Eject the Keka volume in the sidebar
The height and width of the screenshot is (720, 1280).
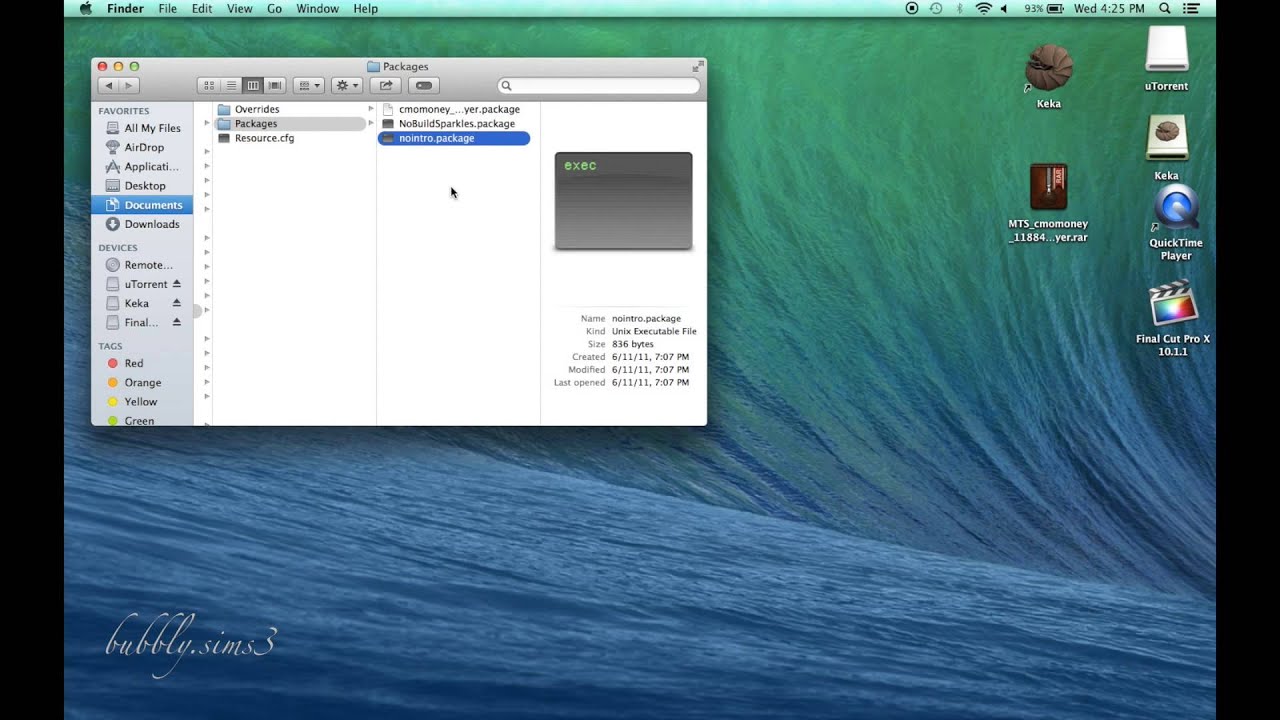pos(177,303)
